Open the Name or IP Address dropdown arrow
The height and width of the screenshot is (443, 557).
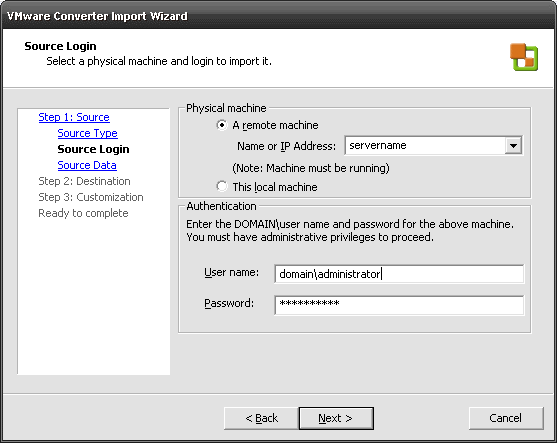click(513, 145)
